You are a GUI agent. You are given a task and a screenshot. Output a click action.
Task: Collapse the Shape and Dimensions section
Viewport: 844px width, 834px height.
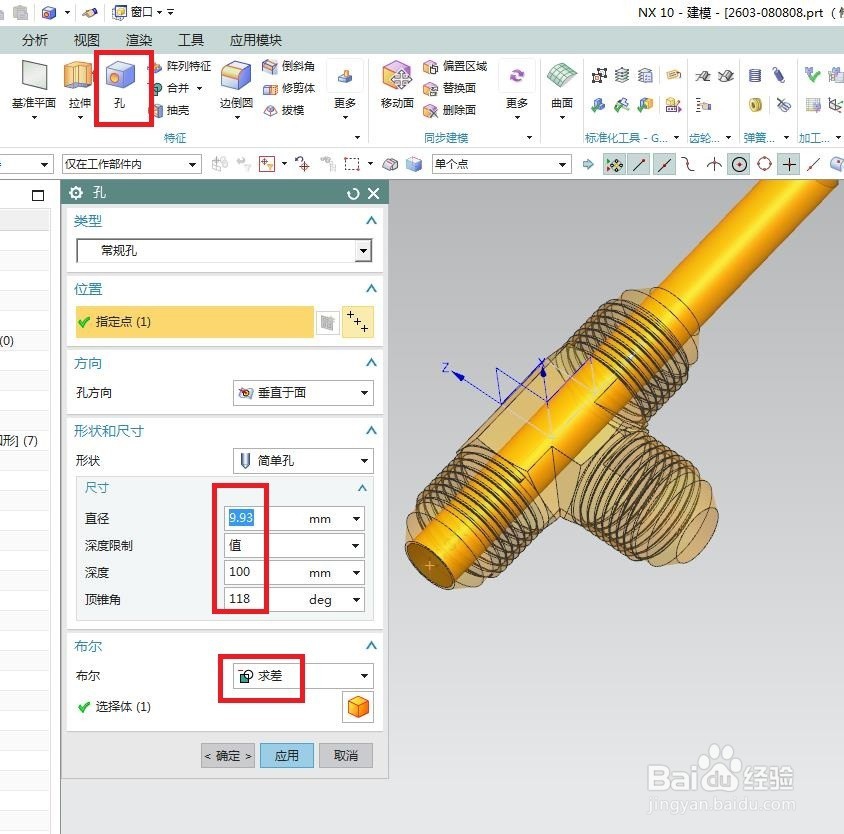(371, 430)
